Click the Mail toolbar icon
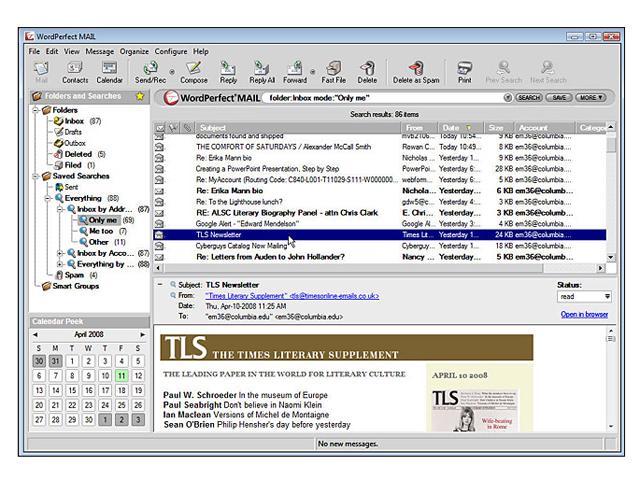The image size is (640, 480). coord(41,72)
